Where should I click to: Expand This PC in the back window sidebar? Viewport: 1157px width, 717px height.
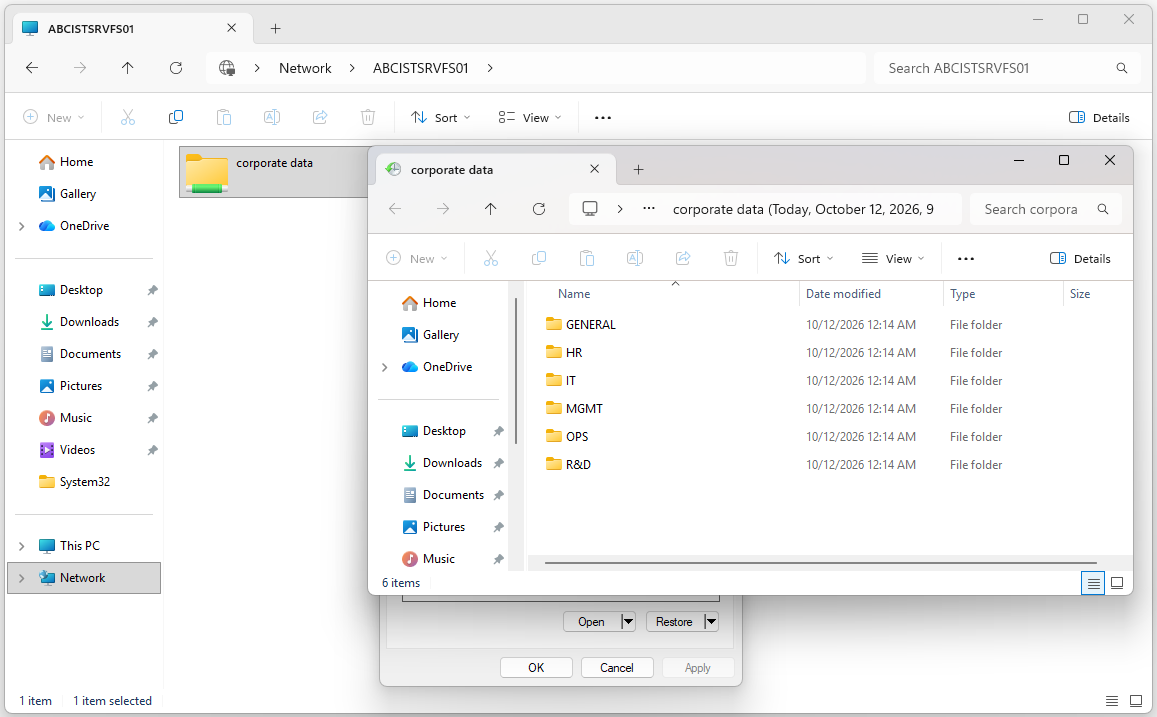(x=21, y=546)
